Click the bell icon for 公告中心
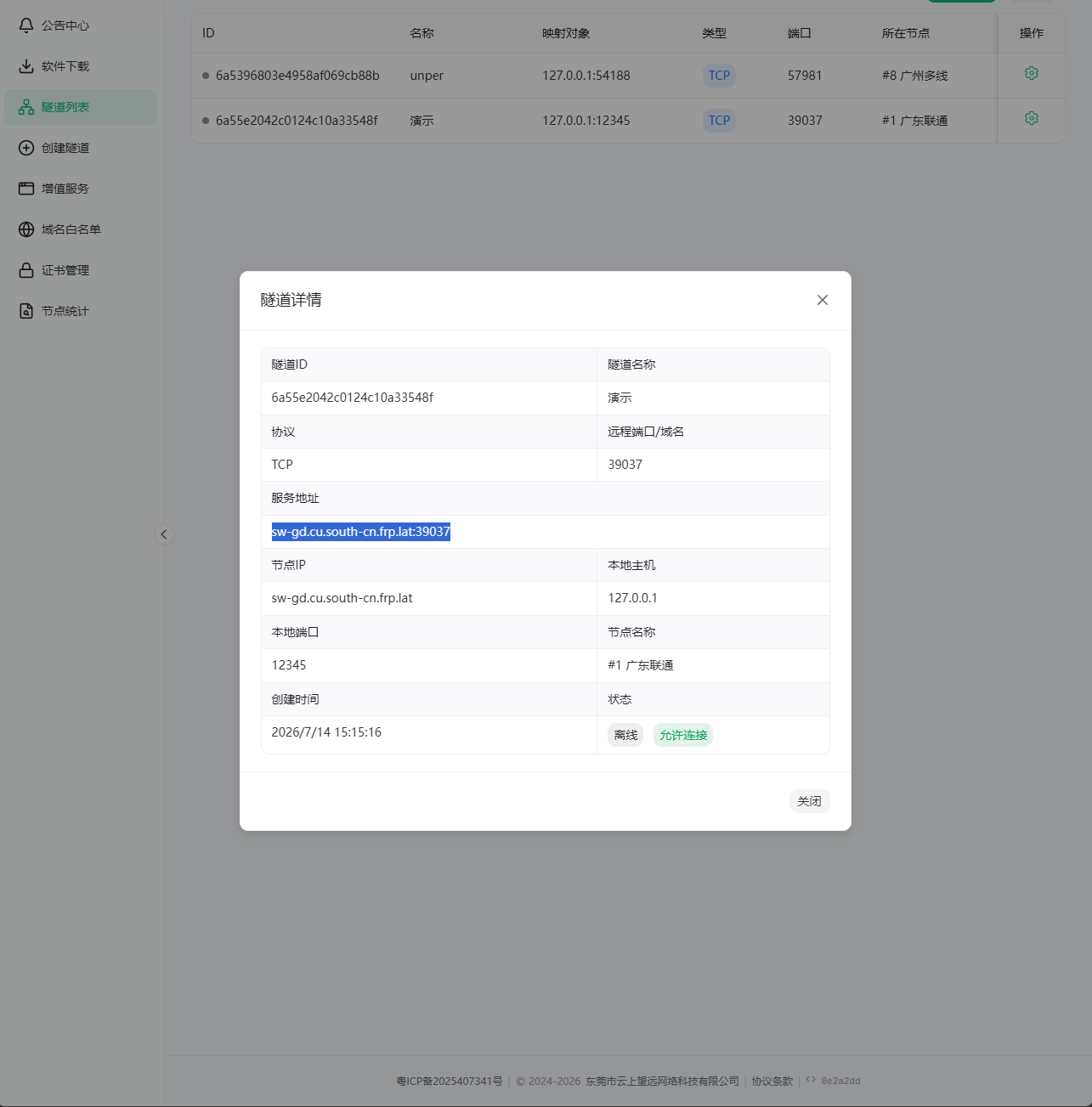 pyautogui.click(x=26, y=25)
